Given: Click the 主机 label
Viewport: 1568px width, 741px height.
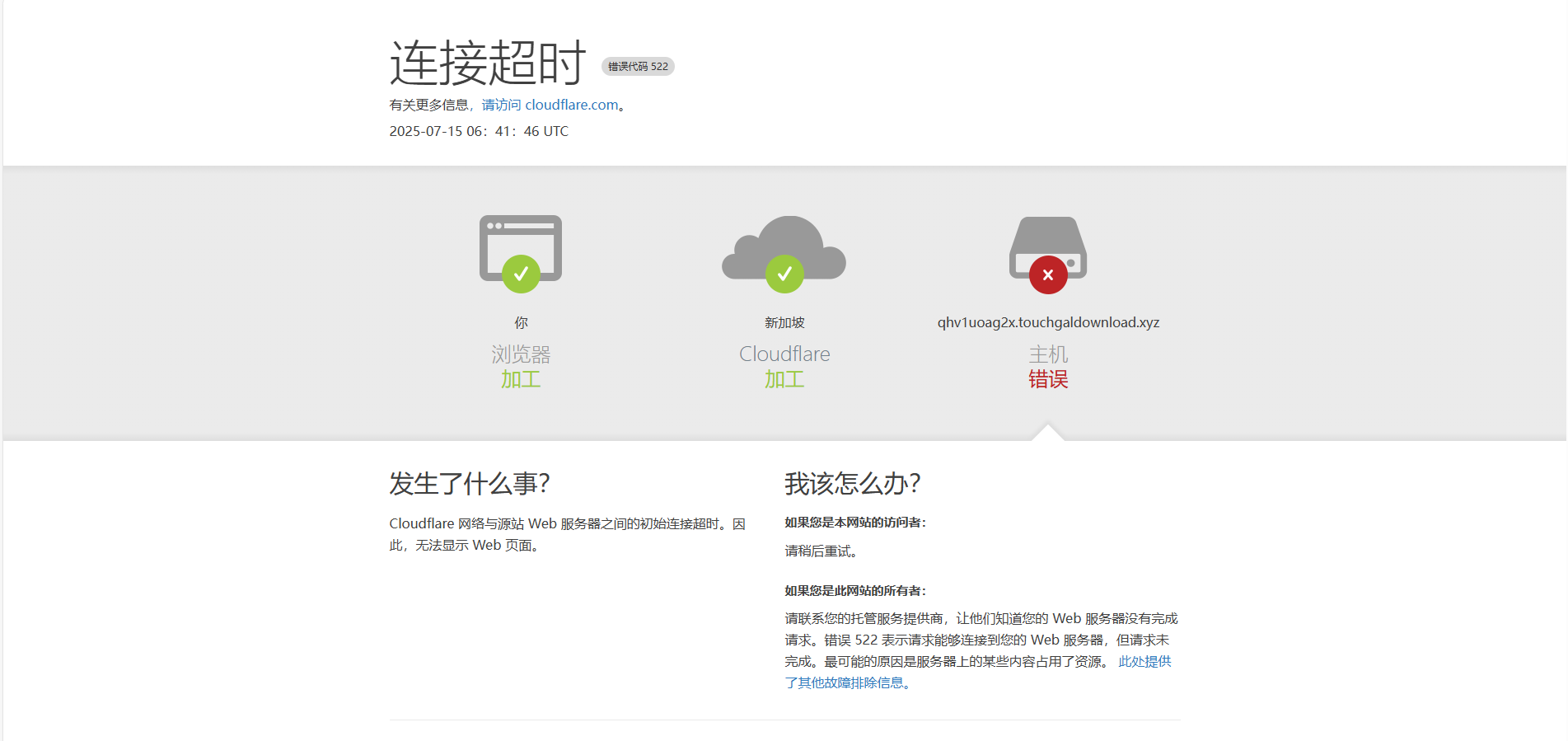Looking at the screenshot, I should coord(1048,354).
